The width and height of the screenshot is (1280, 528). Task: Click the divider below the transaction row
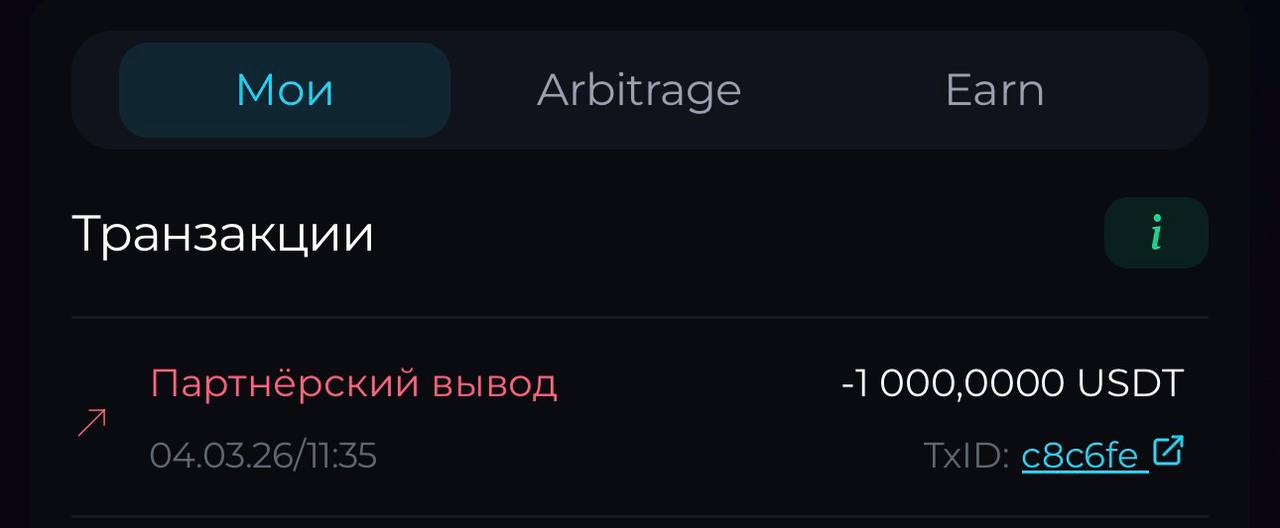tap(640, 516)
